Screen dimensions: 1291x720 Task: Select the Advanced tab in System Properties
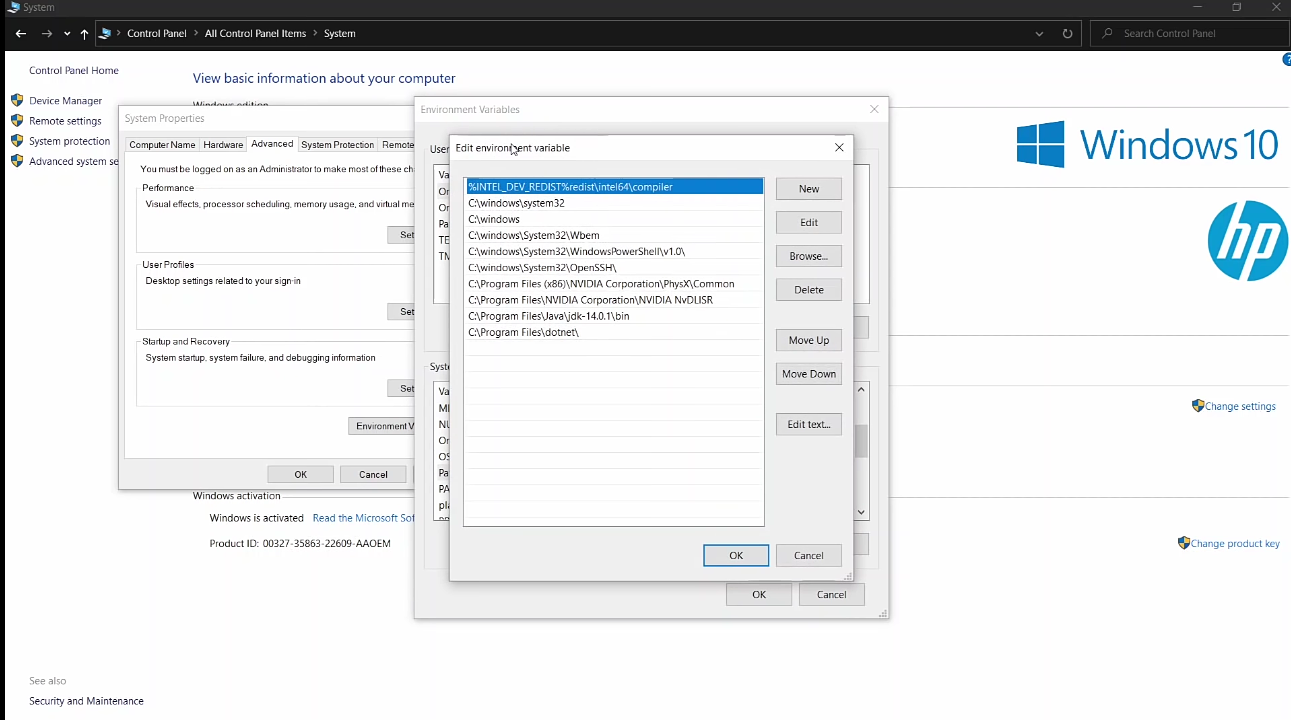tap(272, 144)
